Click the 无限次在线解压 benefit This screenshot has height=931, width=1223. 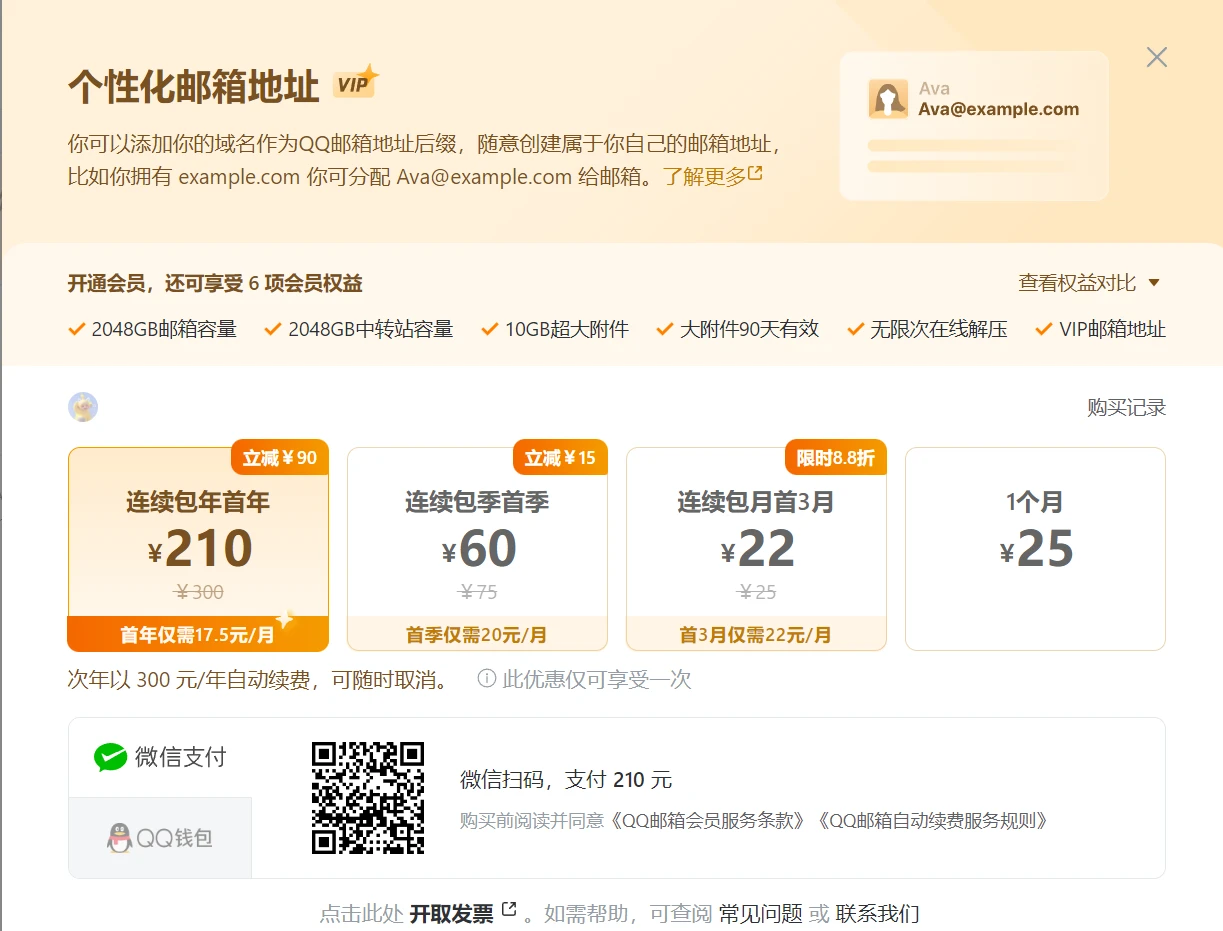[x=927, y=329]
